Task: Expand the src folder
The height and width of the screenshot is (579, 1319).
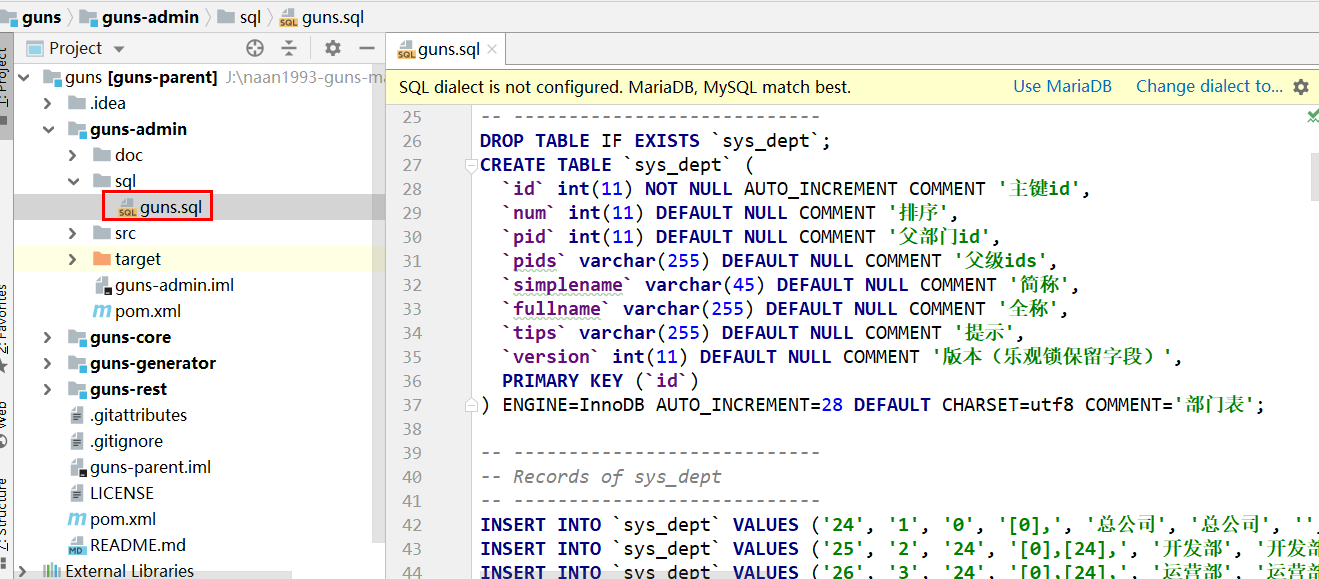Action: click(73, 233)
